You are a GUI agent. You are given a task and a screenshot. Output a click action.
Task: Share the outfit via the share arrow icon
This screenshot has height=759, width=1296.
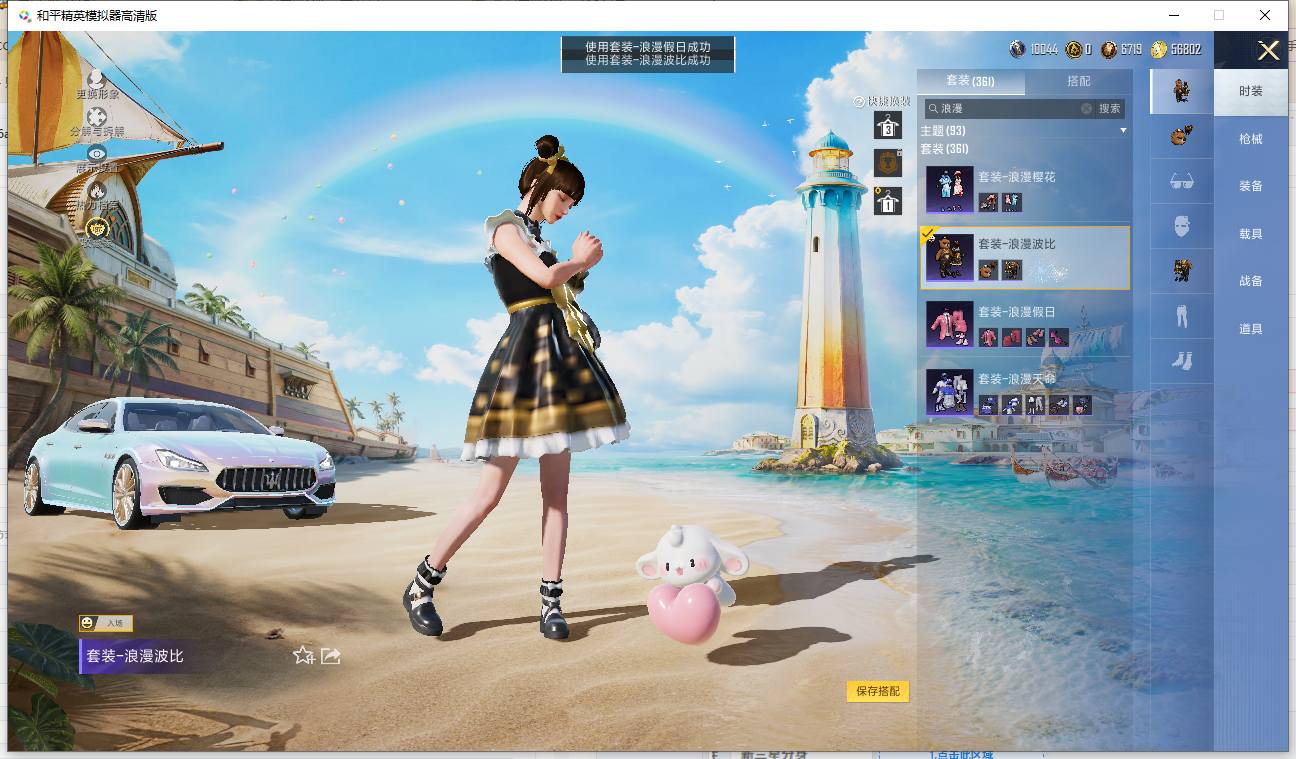331,656
